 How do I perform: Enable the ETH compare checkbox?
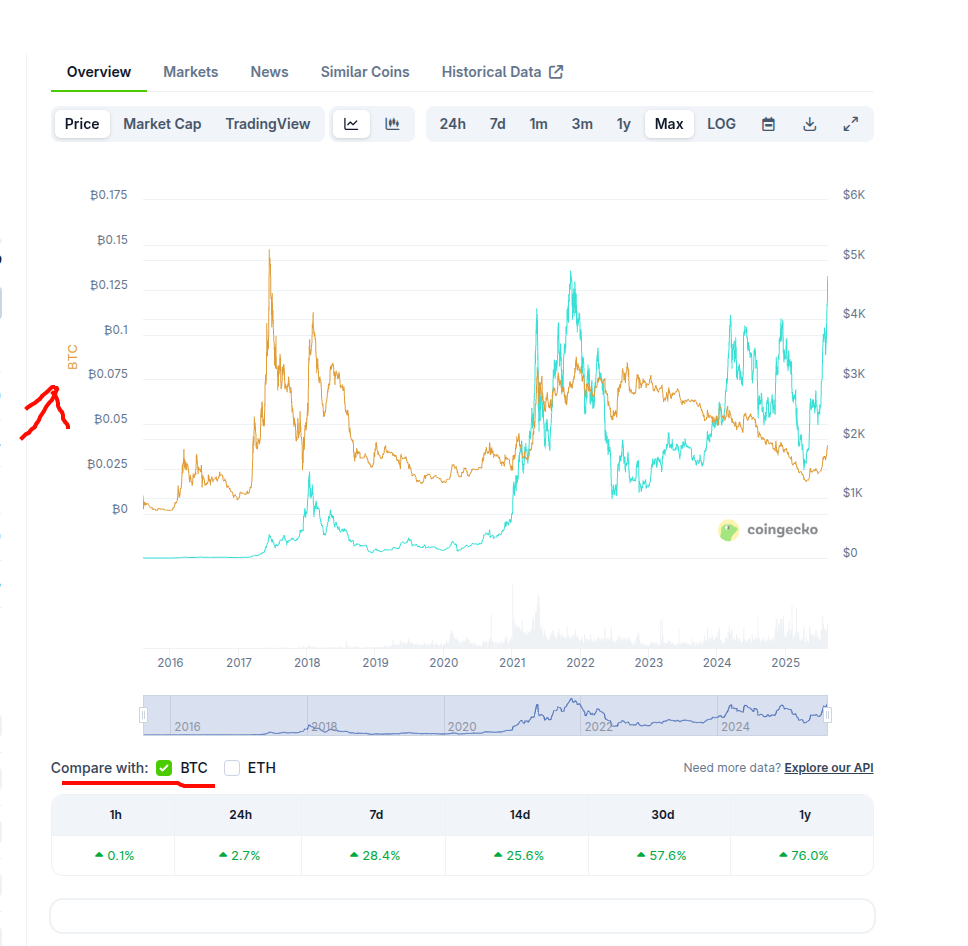232,768
